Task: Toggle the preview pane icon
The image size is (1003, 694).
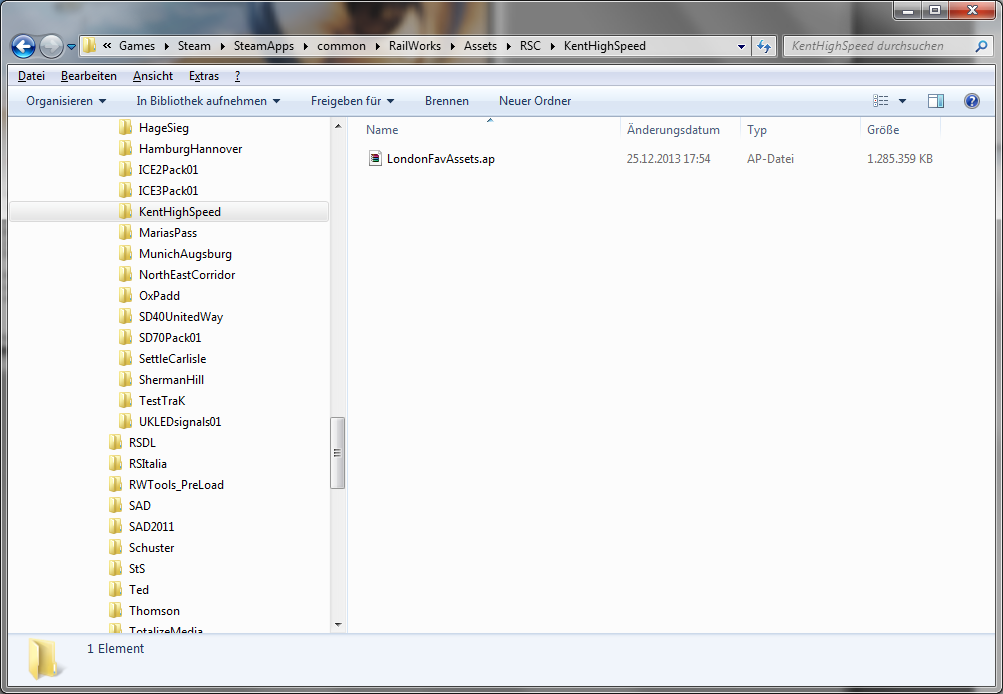Action: point(936,100)
